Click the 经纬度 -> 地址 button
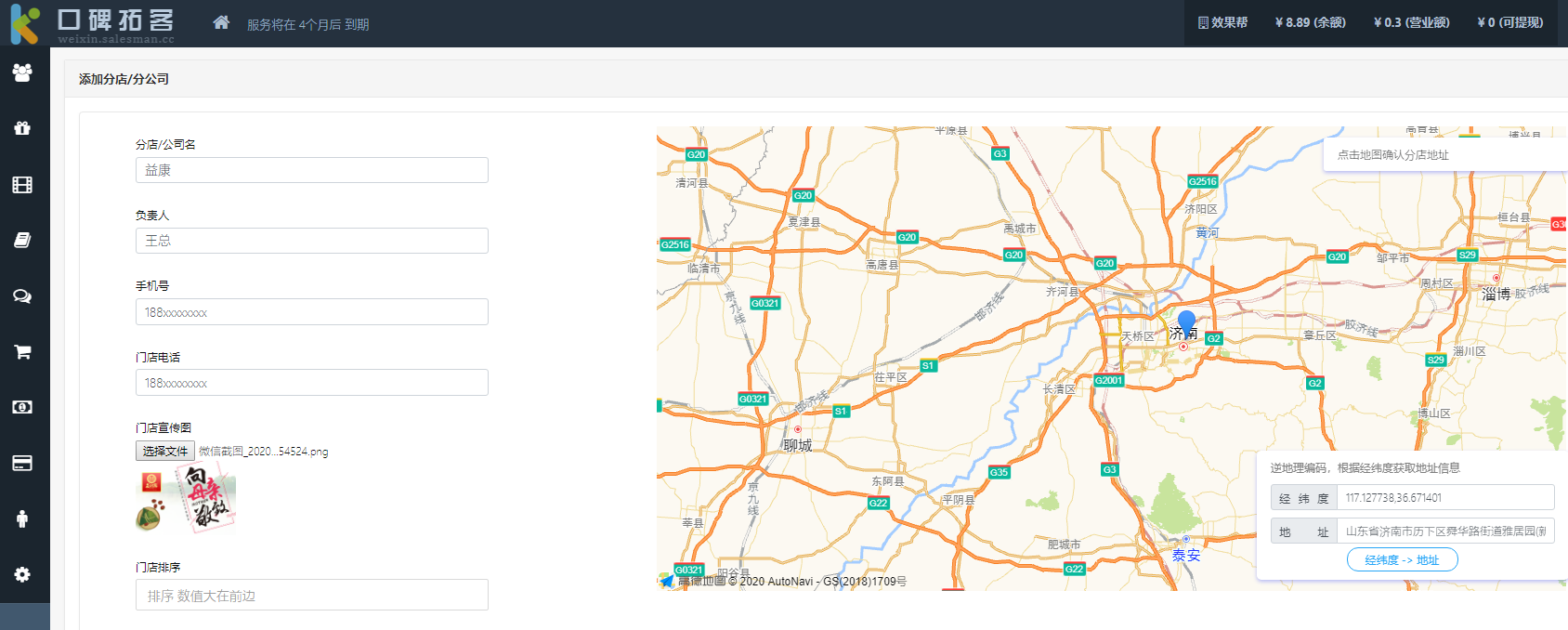Image resolution: width=1568 pixels, height=630 pixels. pos(1402,559)
